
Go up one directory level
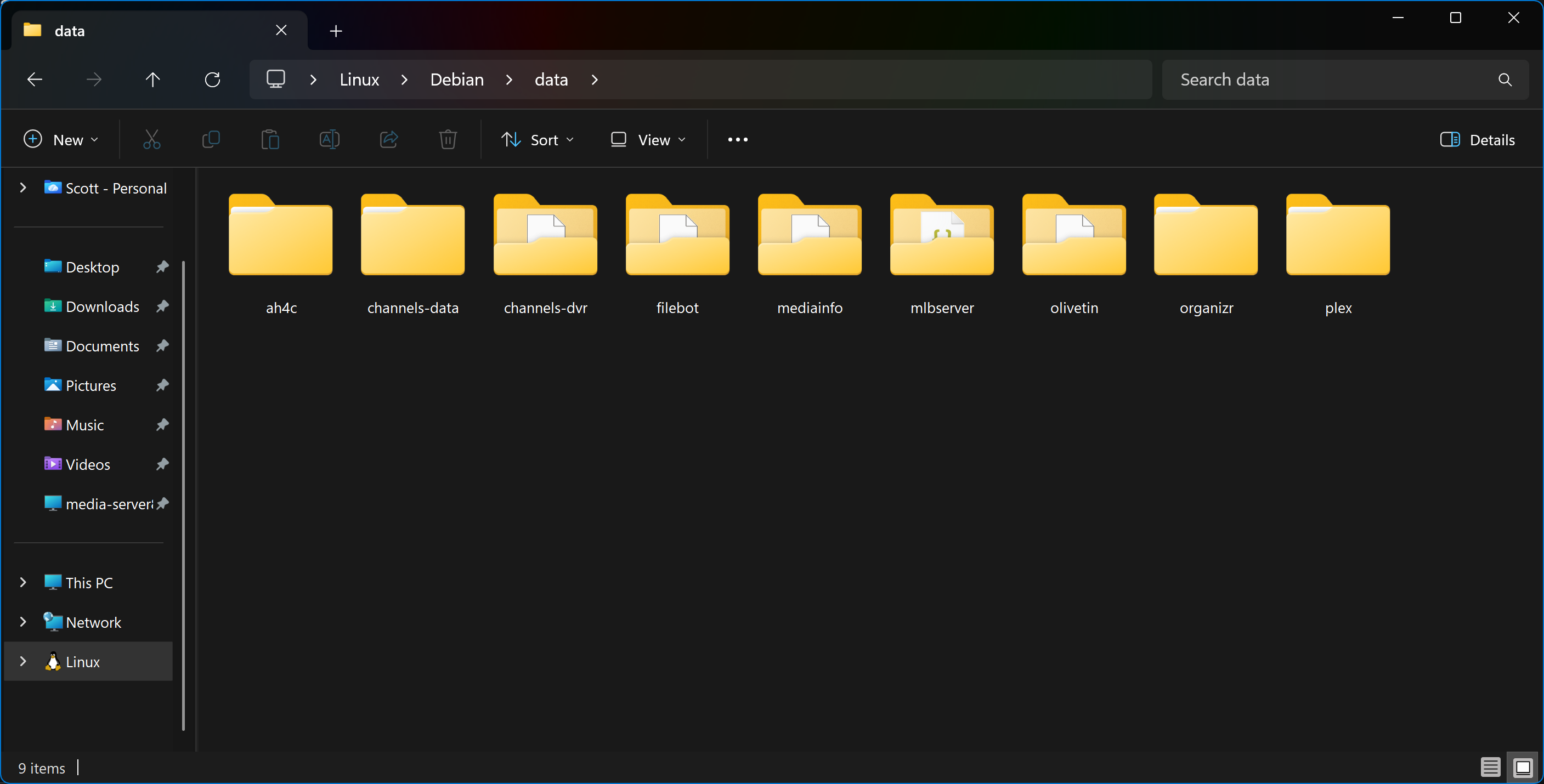point(153,79)
